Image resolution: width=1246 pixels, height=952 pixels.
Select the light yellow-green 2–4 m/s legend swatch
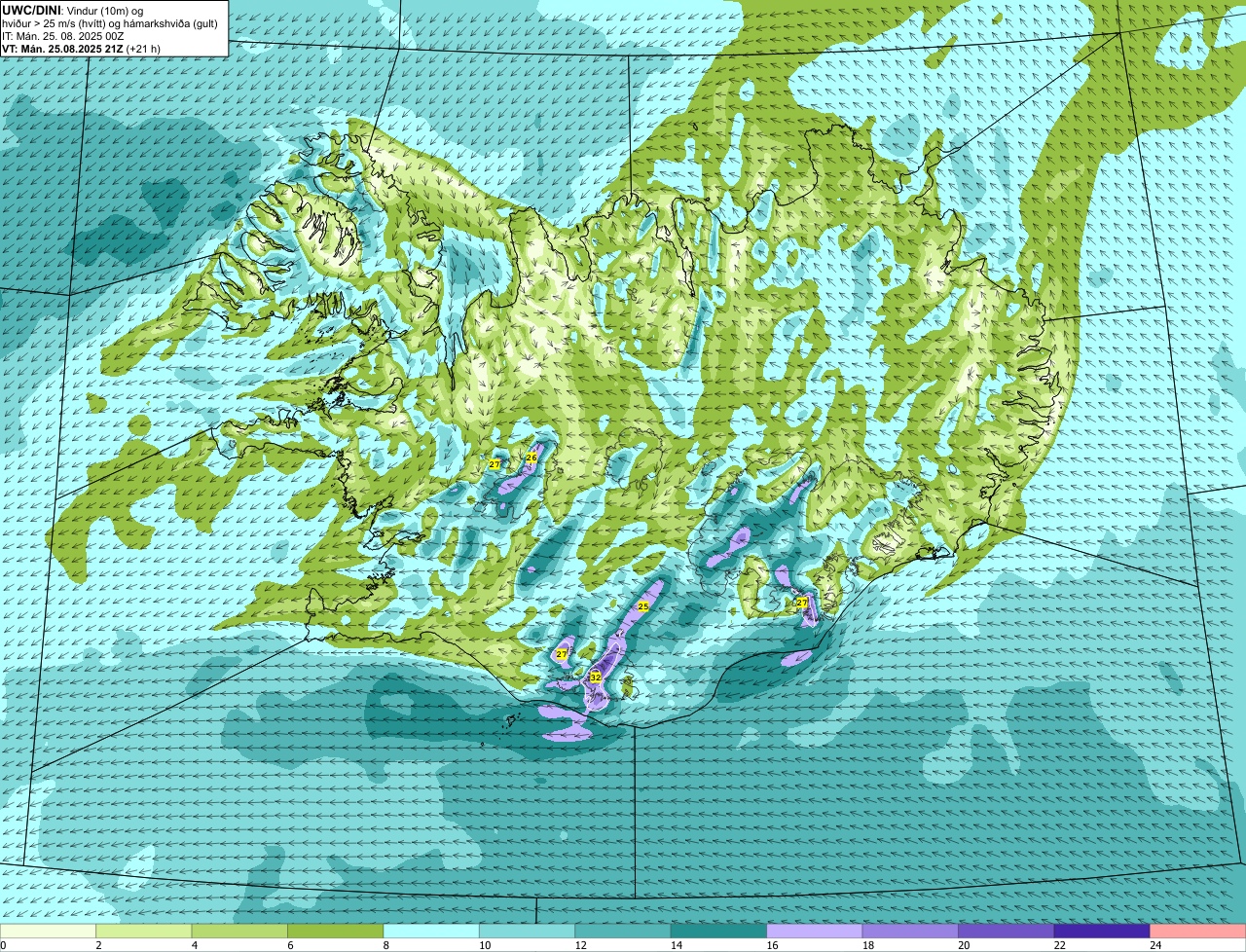click(x=144, y=932)
